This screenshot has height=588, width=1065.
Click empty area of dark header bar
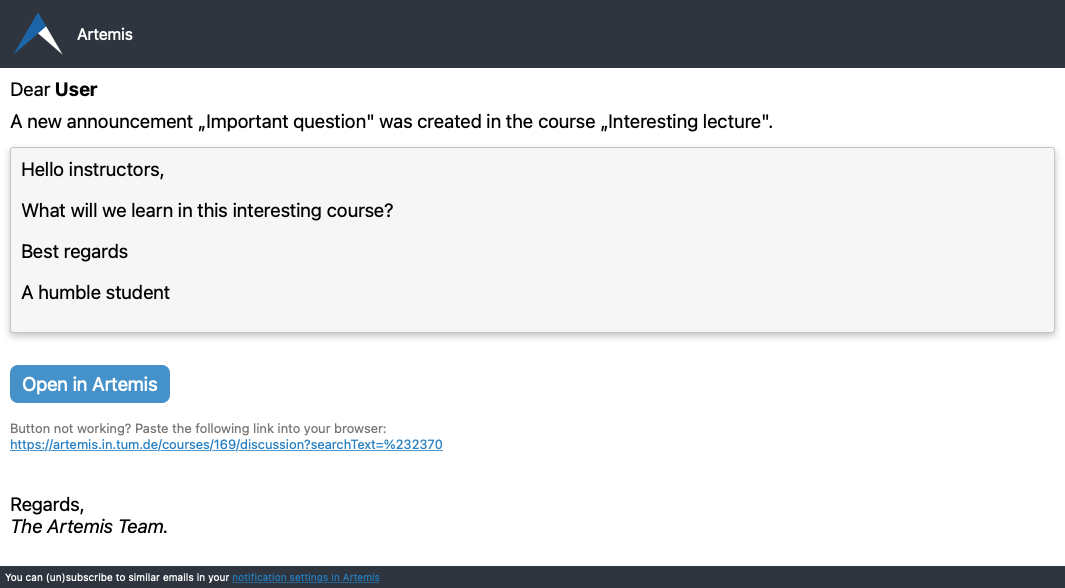click(600, 34)
